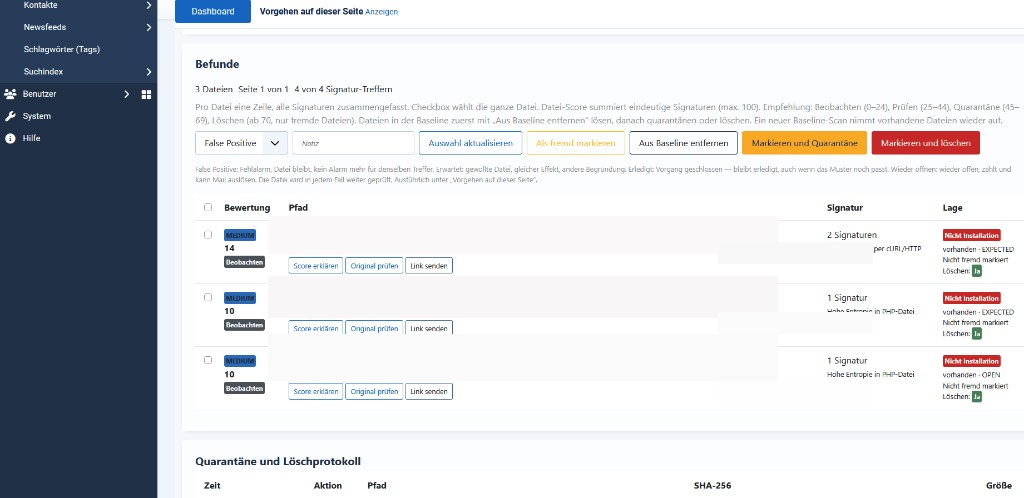This screenshot has width=1024, height=498.
Task: Click Score erklären for the score 14 row
Action: (315, 266)
